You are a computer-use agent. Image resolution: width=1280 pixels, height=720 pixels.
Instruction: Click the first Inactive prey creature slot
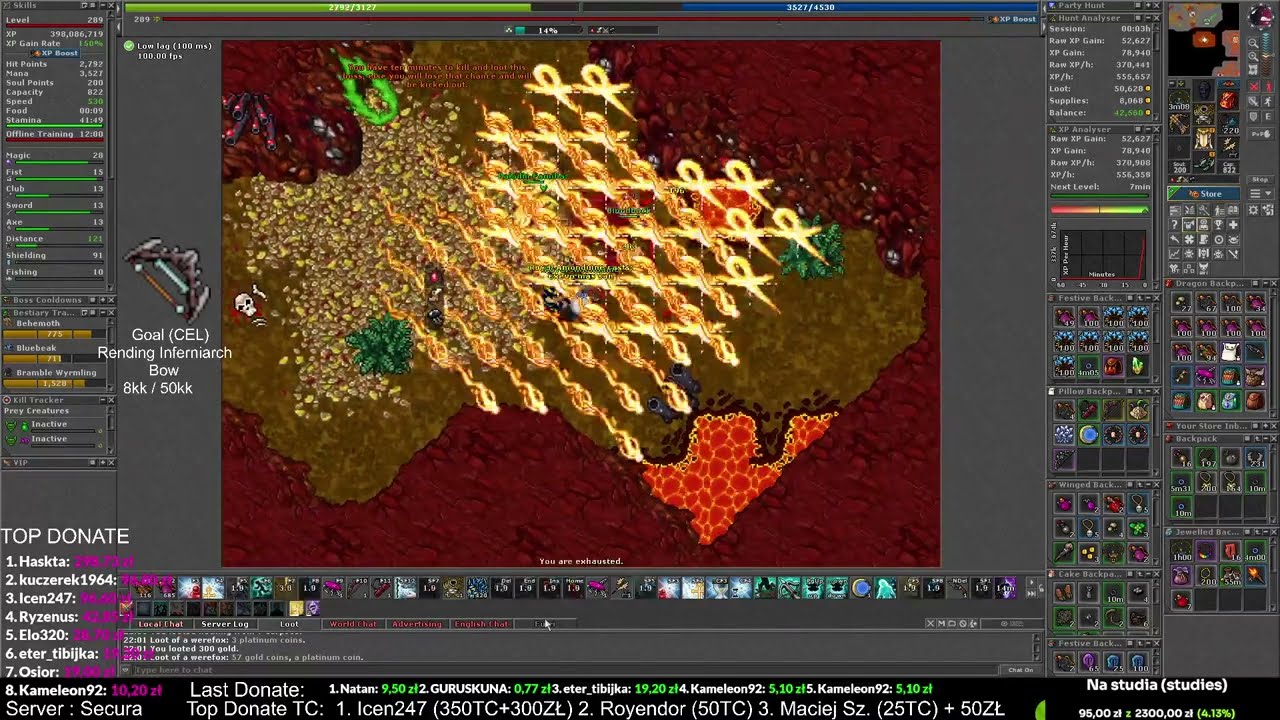[54, 427]
